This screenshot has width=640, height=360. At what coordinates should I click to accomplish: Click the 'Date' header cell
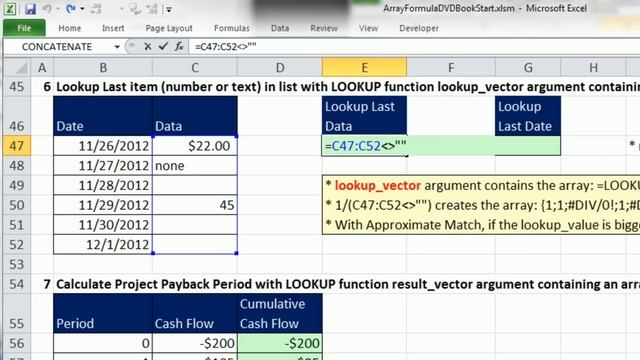tap(103, 116)
